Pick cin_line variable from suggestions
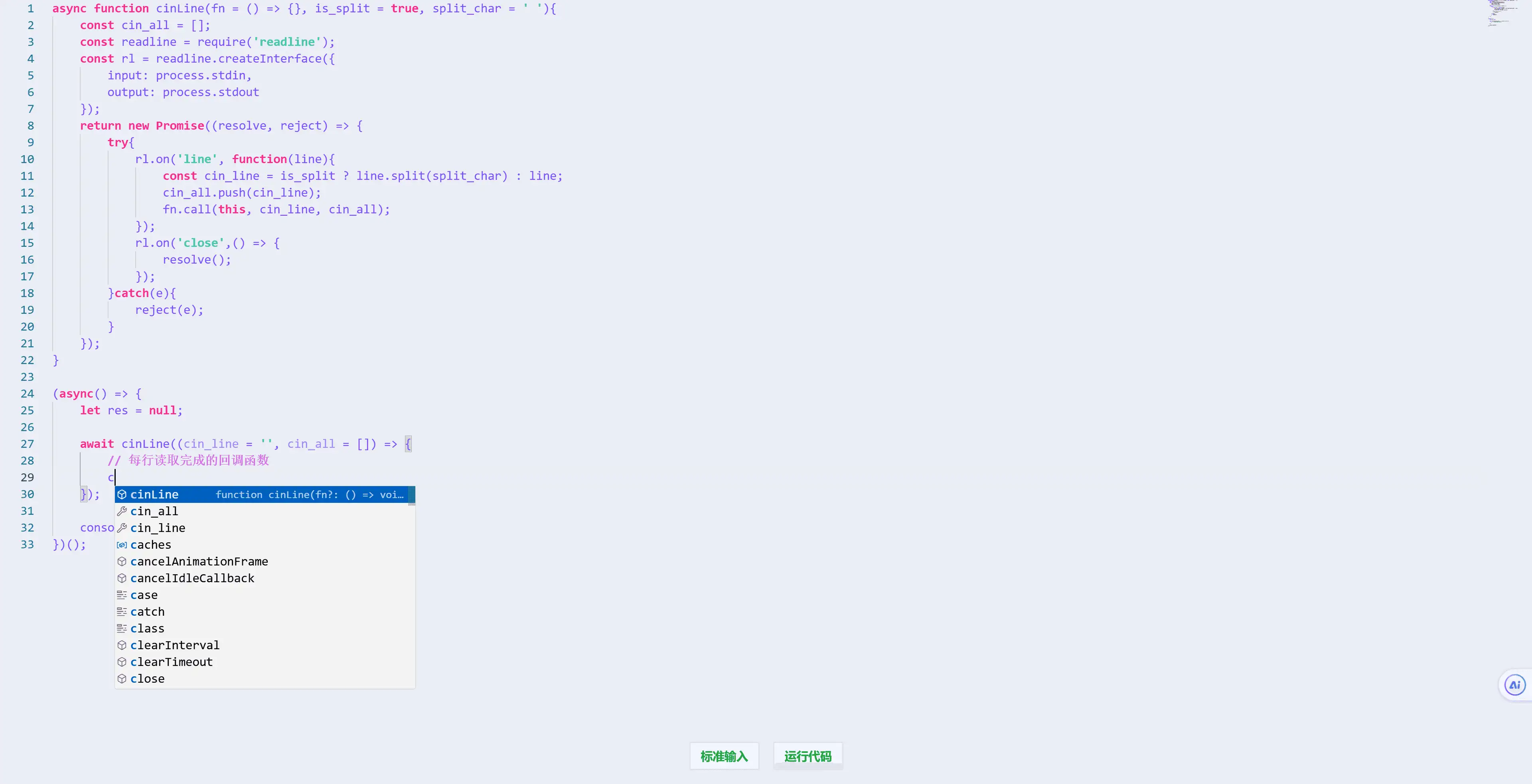The height and width of the screenshot is (784, 1532). click(x=158, y=528)
